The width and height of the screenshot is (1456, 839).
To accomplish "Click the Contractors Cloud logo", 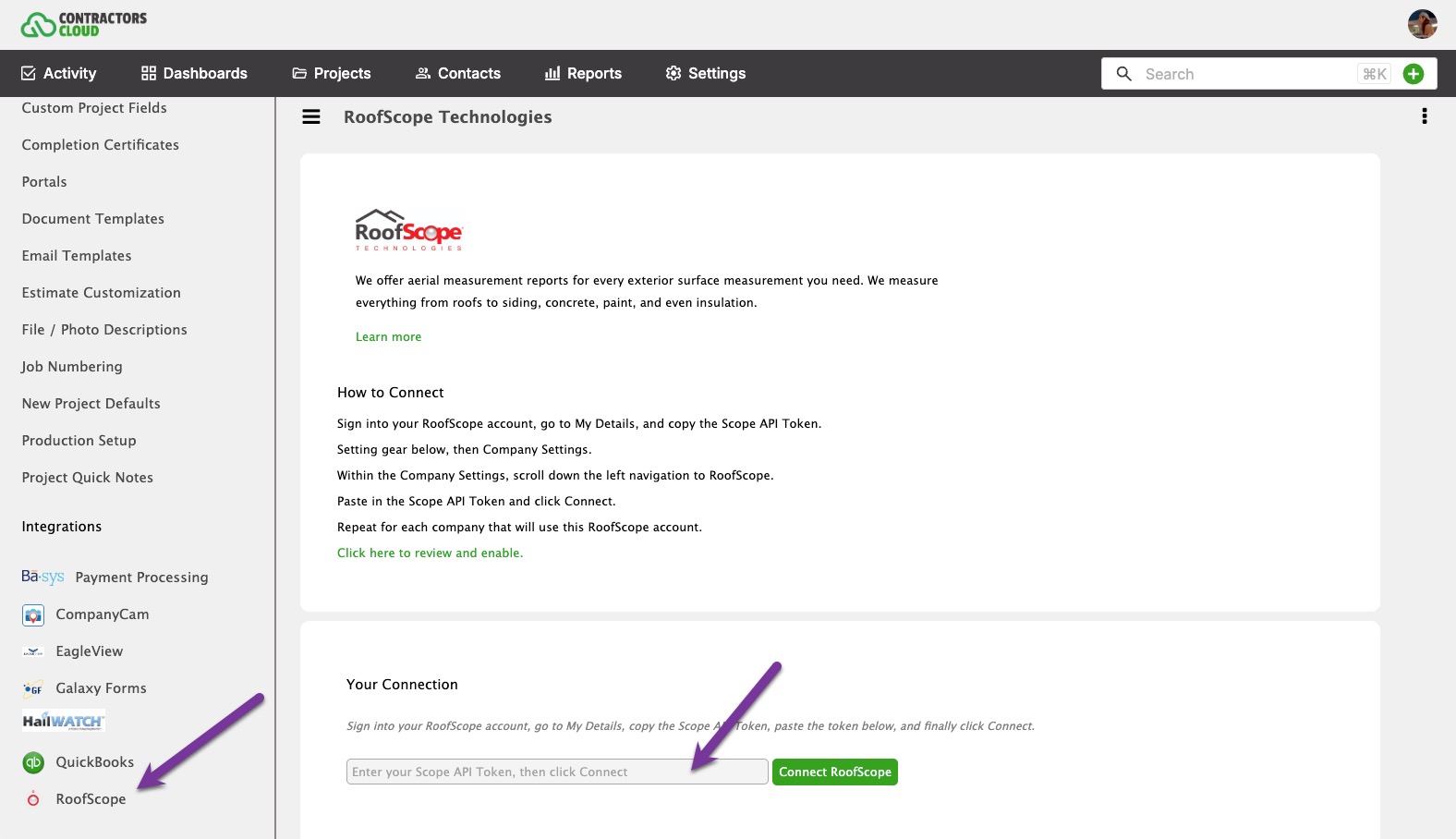I will pyautogui.click(x=84, y=24).
